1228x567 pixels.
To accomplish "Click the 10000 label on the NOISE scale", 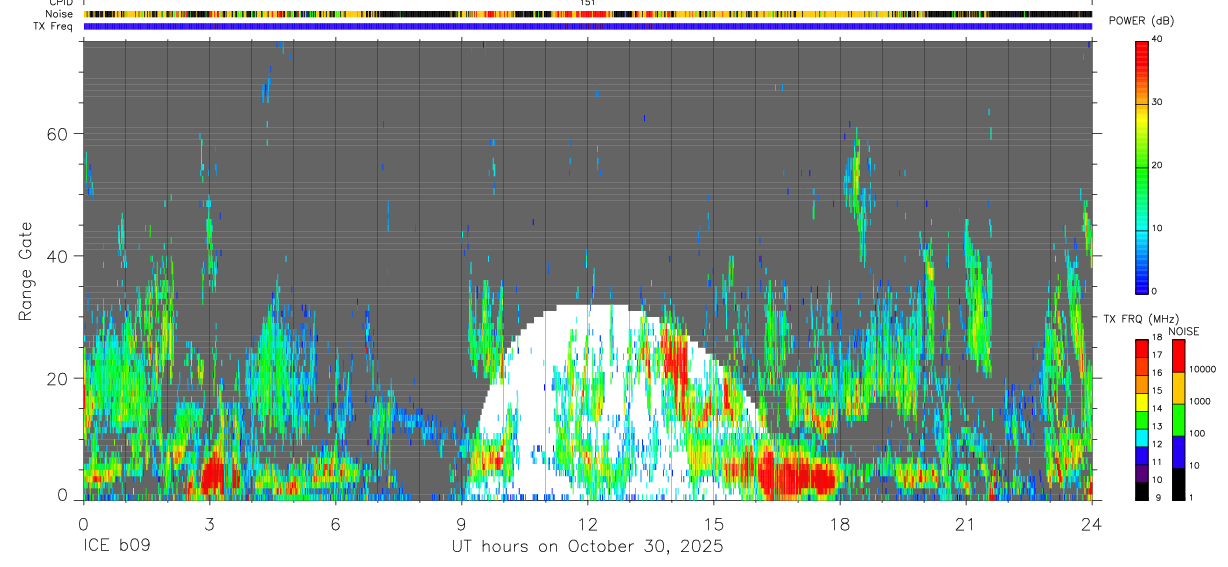I will tap(1203, 369).
